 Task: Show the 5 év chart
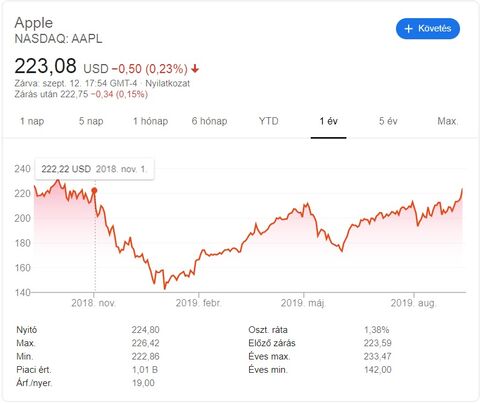[388, 121]
